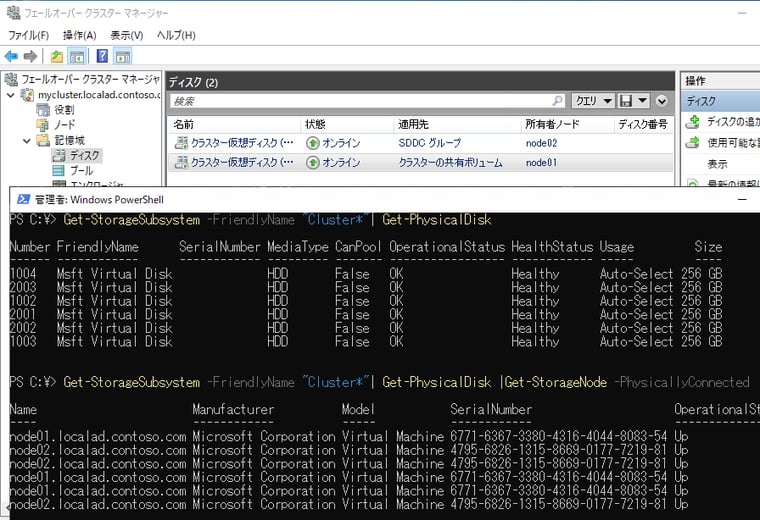Screen dimensions: 760x520
Task: Click the Back arrow toolbar icon
Action: coord(11,57)
